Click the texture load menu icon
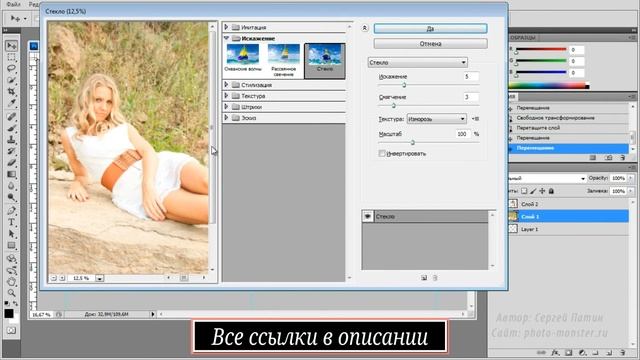Image resolution: width=640 pixels, height=360 pixels. point(475,119)
